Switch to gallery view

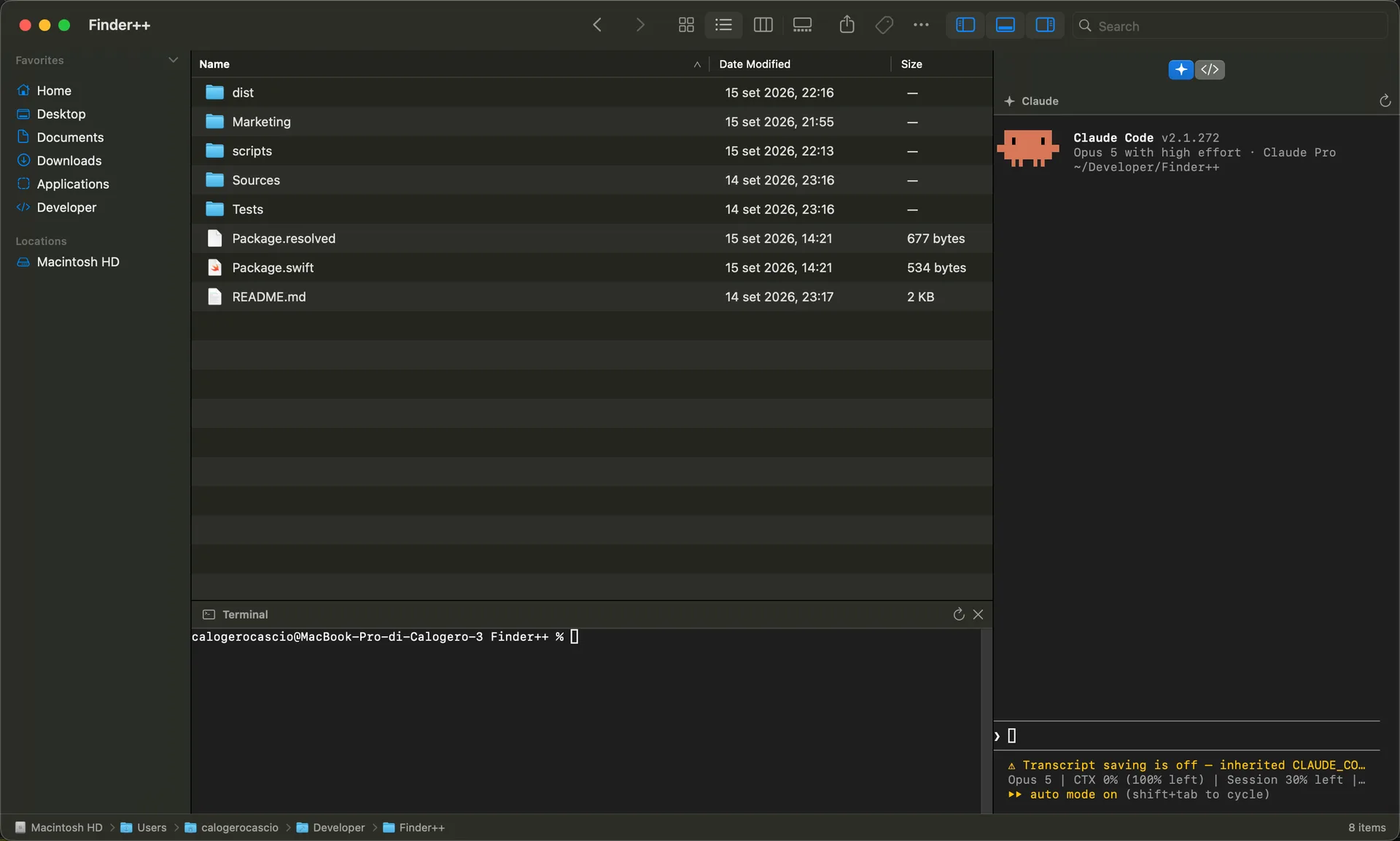pos(802,25)
